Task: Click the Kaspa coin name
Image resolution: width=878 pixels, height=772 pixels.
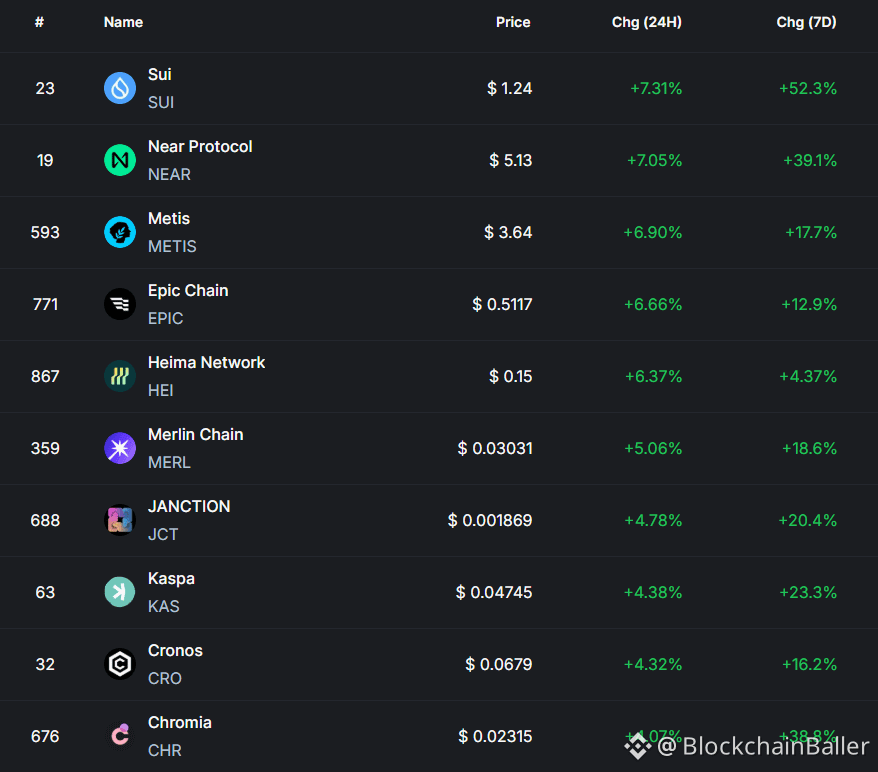Action: tap(171, 578)
